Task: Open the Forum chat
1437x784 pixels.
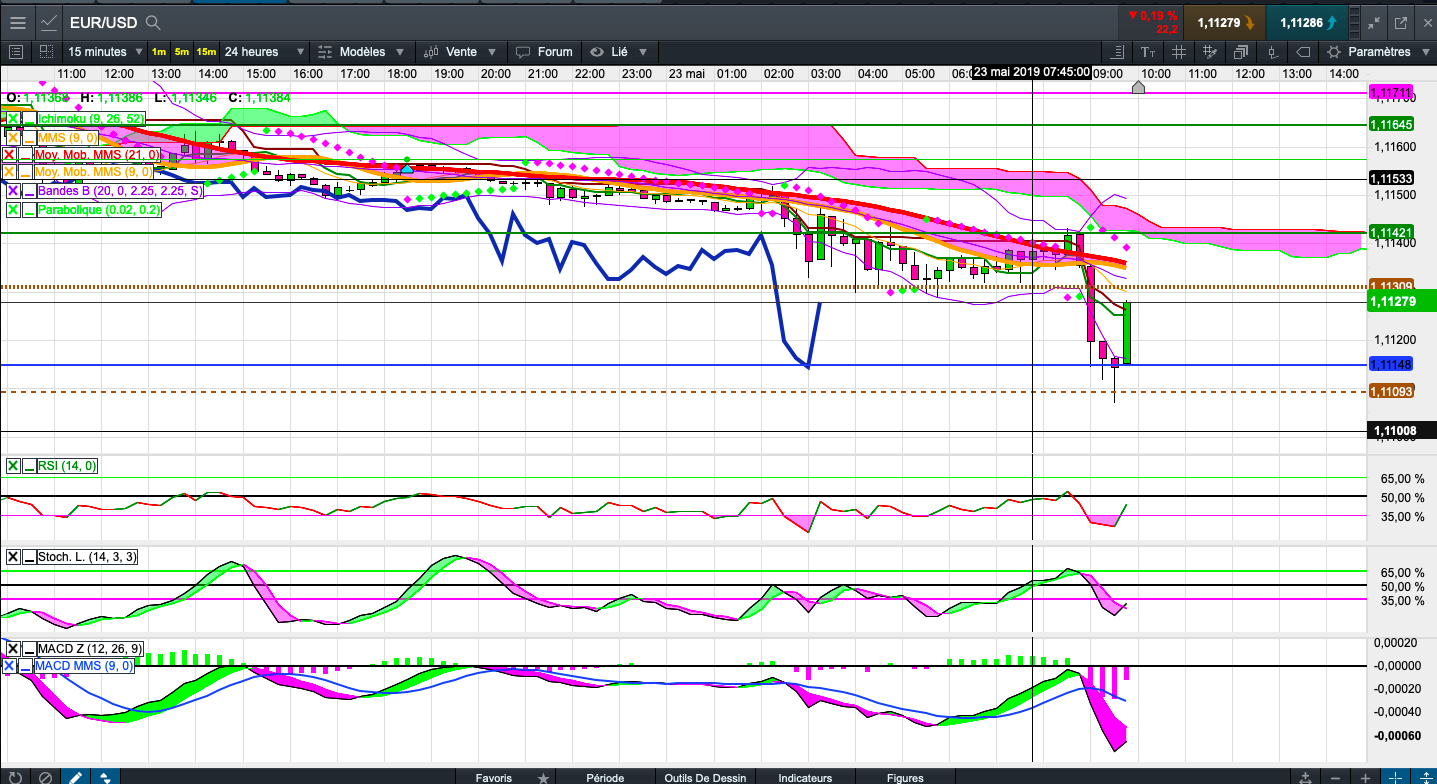Action: tap(547, 52)
